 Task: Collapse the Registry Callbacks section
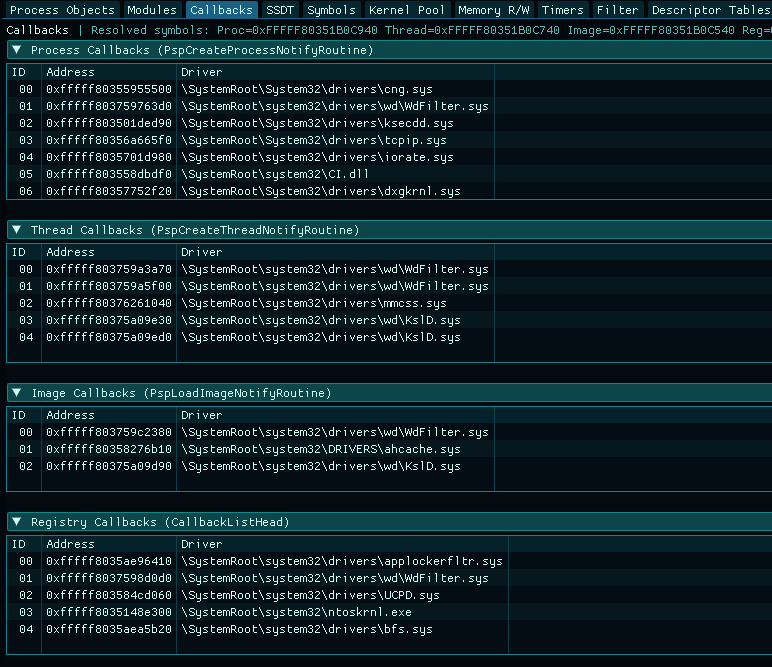[x=17, y=522]
